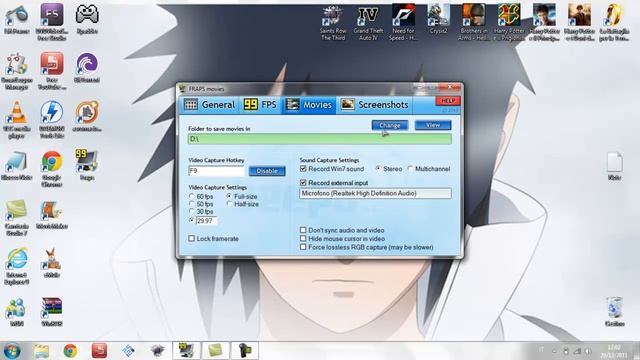
Task: Select the Movies tab
Action: (309, 105)
